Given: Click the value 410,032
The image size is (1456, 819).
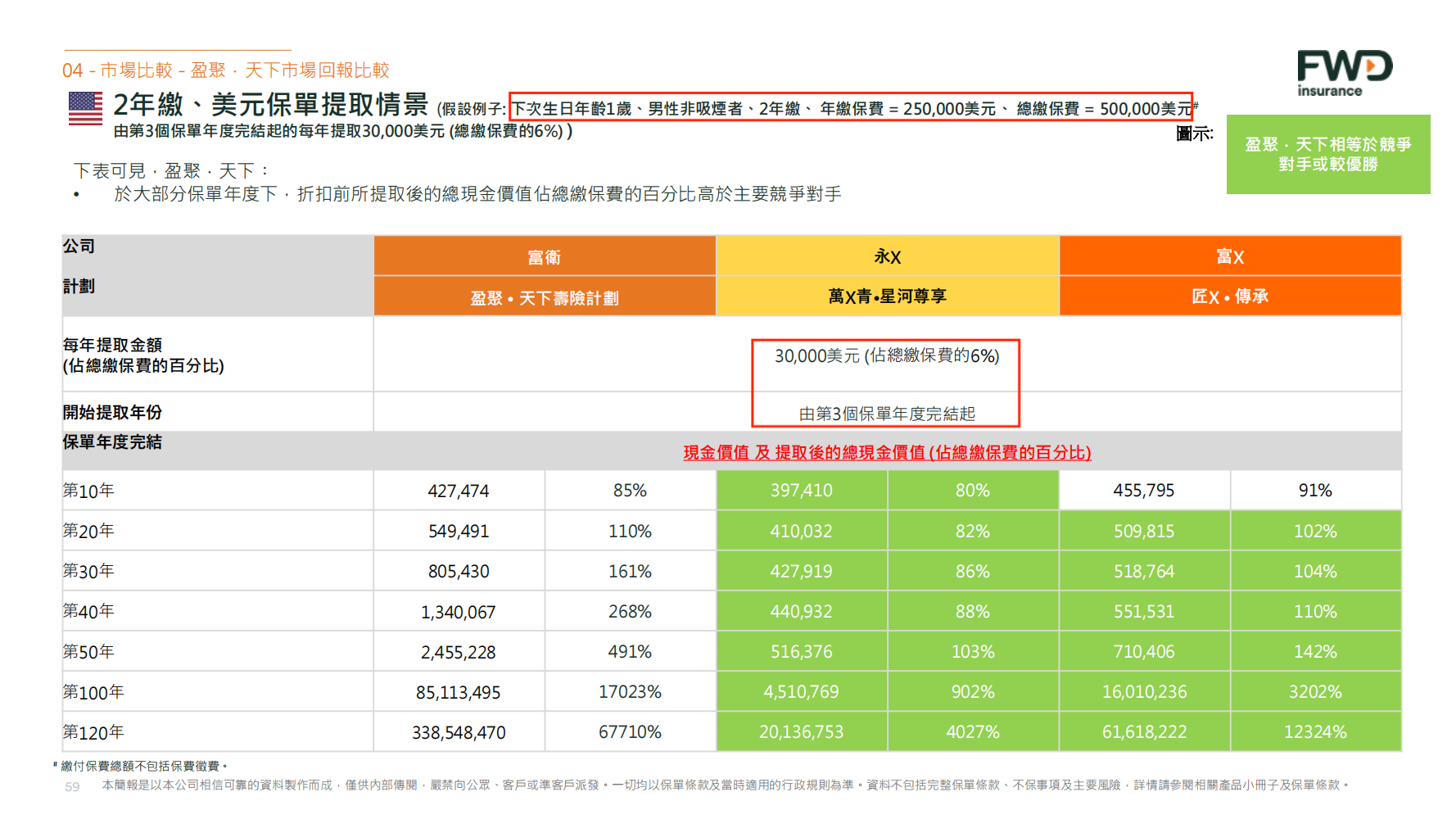Looking at the screenshot, I should 801,531.
